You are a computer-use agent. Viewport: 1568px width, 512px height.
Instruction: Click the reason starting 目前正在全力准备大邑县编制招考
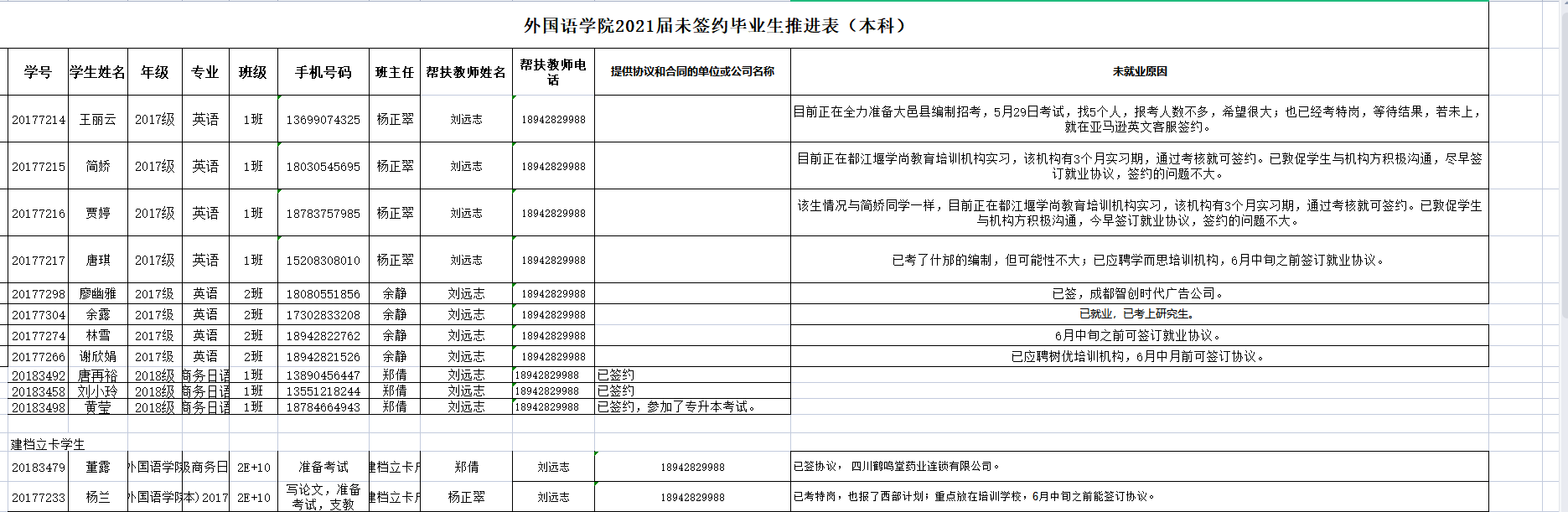pos(1140,119)
